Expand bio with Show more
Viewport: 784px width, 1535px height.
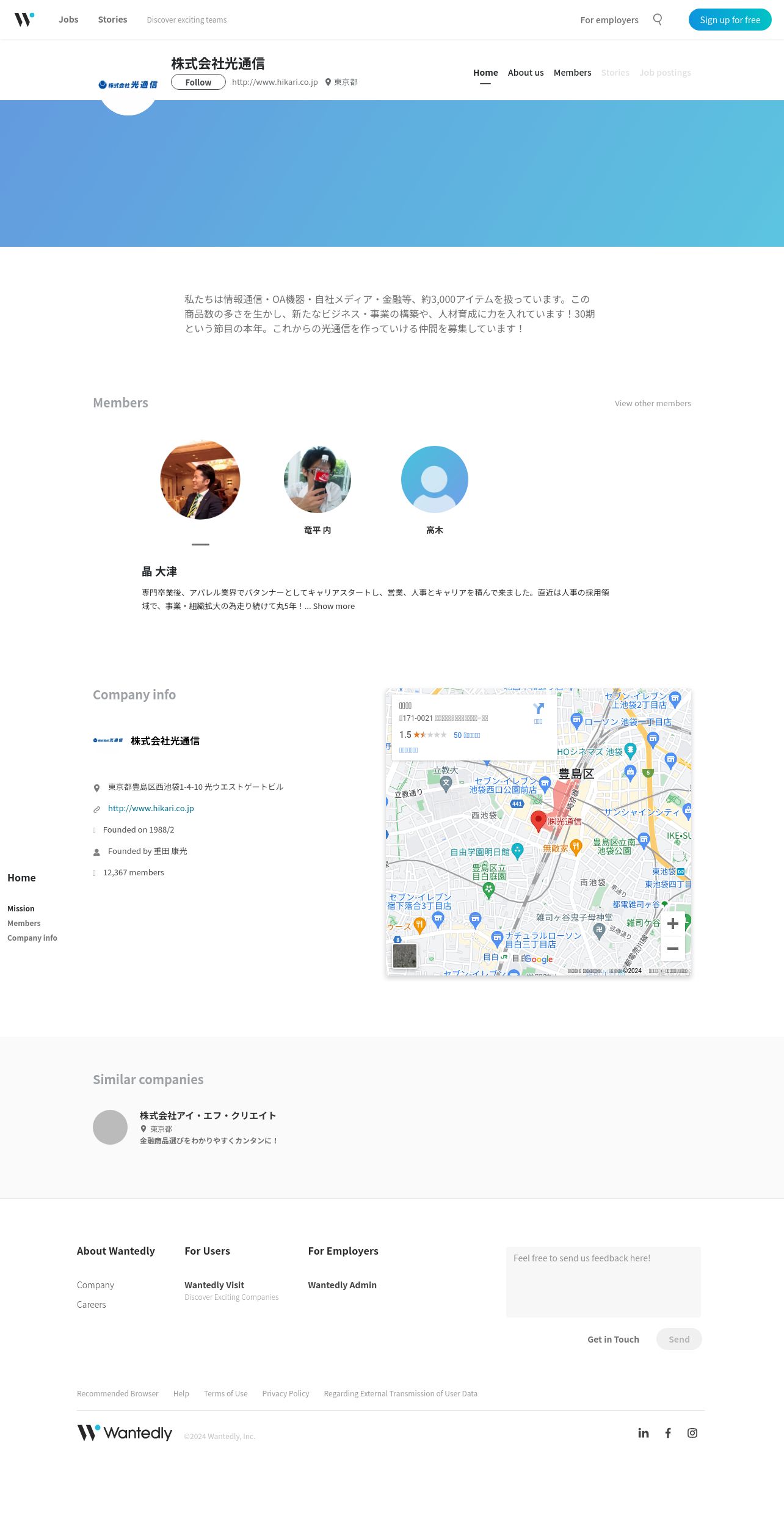[334, 606]
